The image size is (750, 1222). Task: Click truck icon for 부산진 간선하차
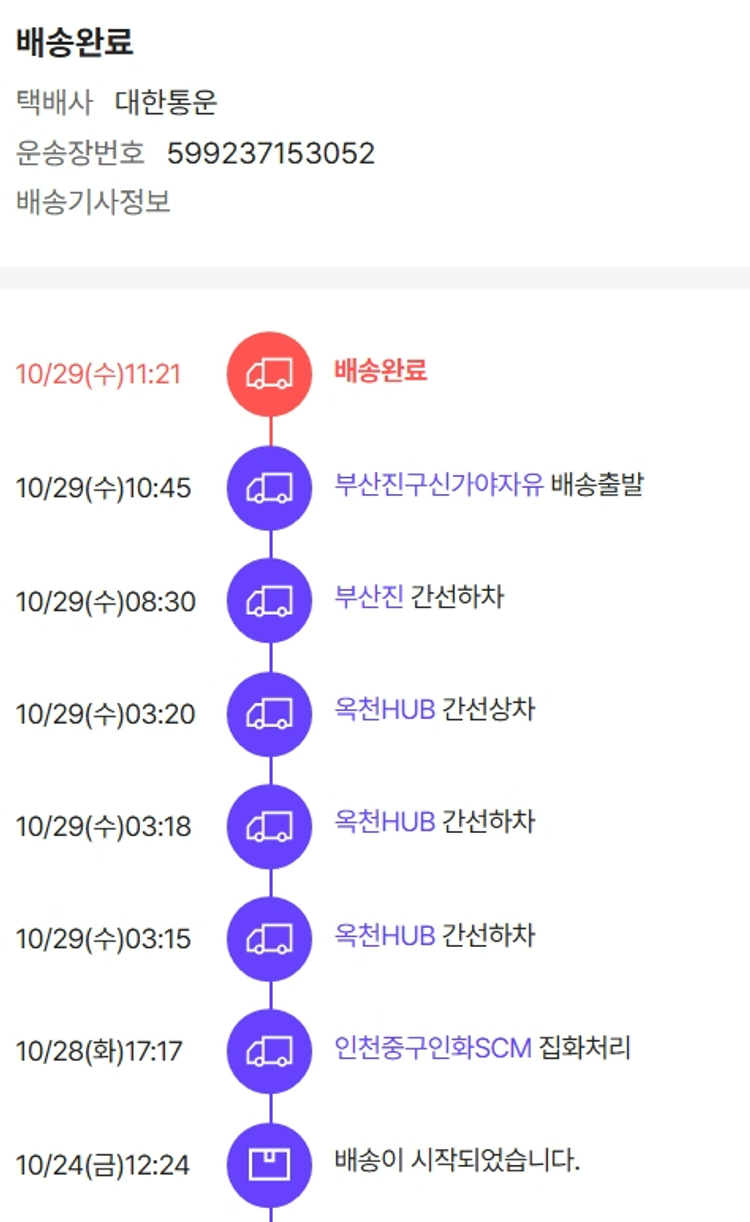tap(270, 601)
